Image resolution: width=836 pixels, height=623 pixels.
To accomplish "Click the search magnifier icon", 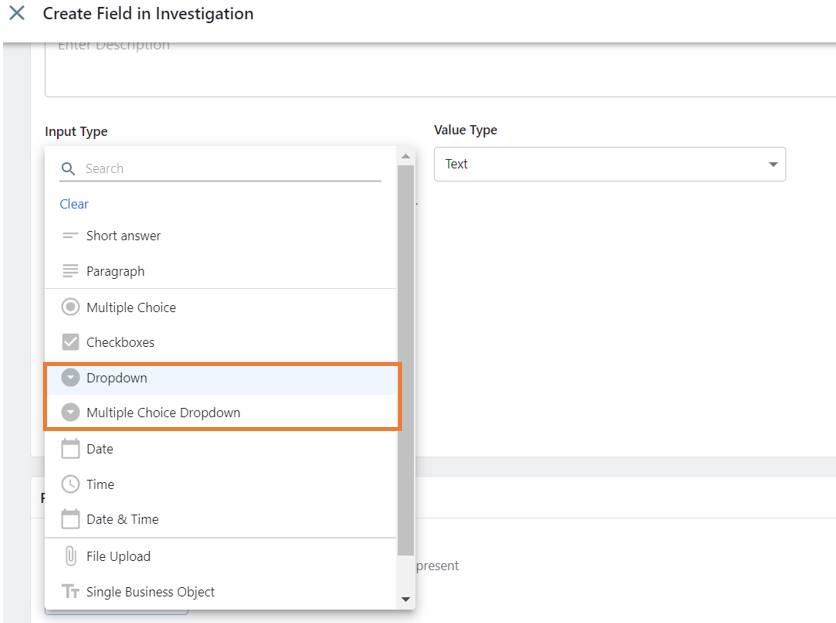I will point(68,169).
